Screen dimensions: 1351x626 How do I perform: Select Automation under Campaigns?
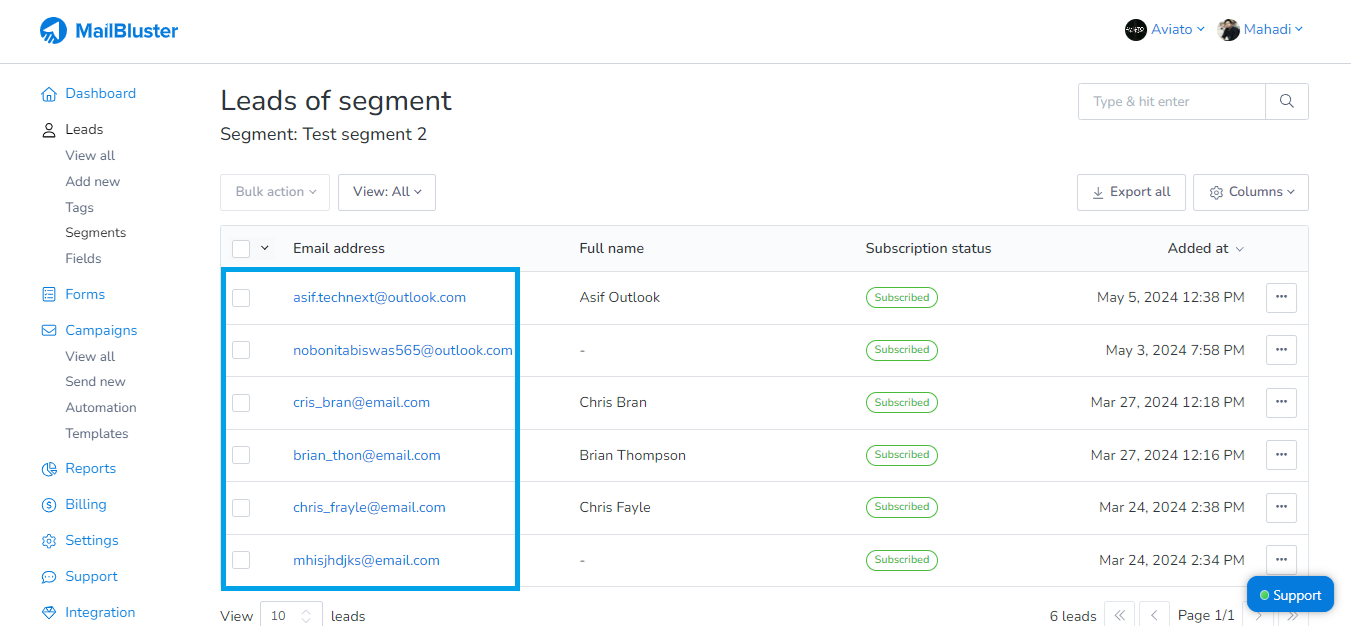pyautogui.click(x=101, y=408)
